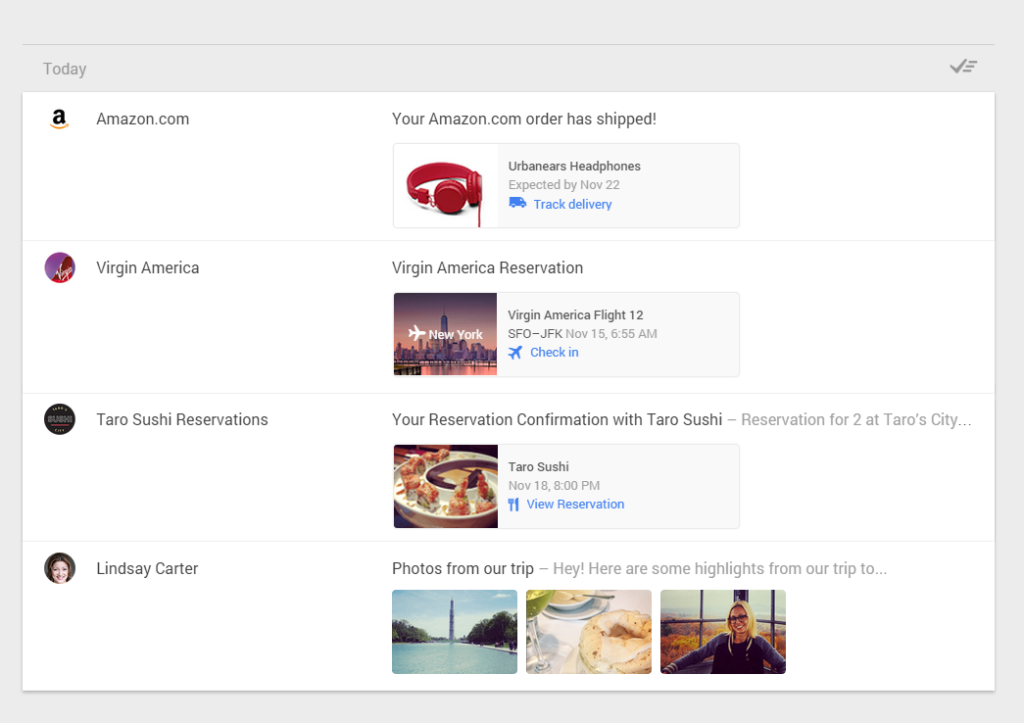The height and width of the screenshot is (723, 1024).
Task: Click 'Reservation for 2 at Taro's City...' snippet
Action: (x=856, y=420)
